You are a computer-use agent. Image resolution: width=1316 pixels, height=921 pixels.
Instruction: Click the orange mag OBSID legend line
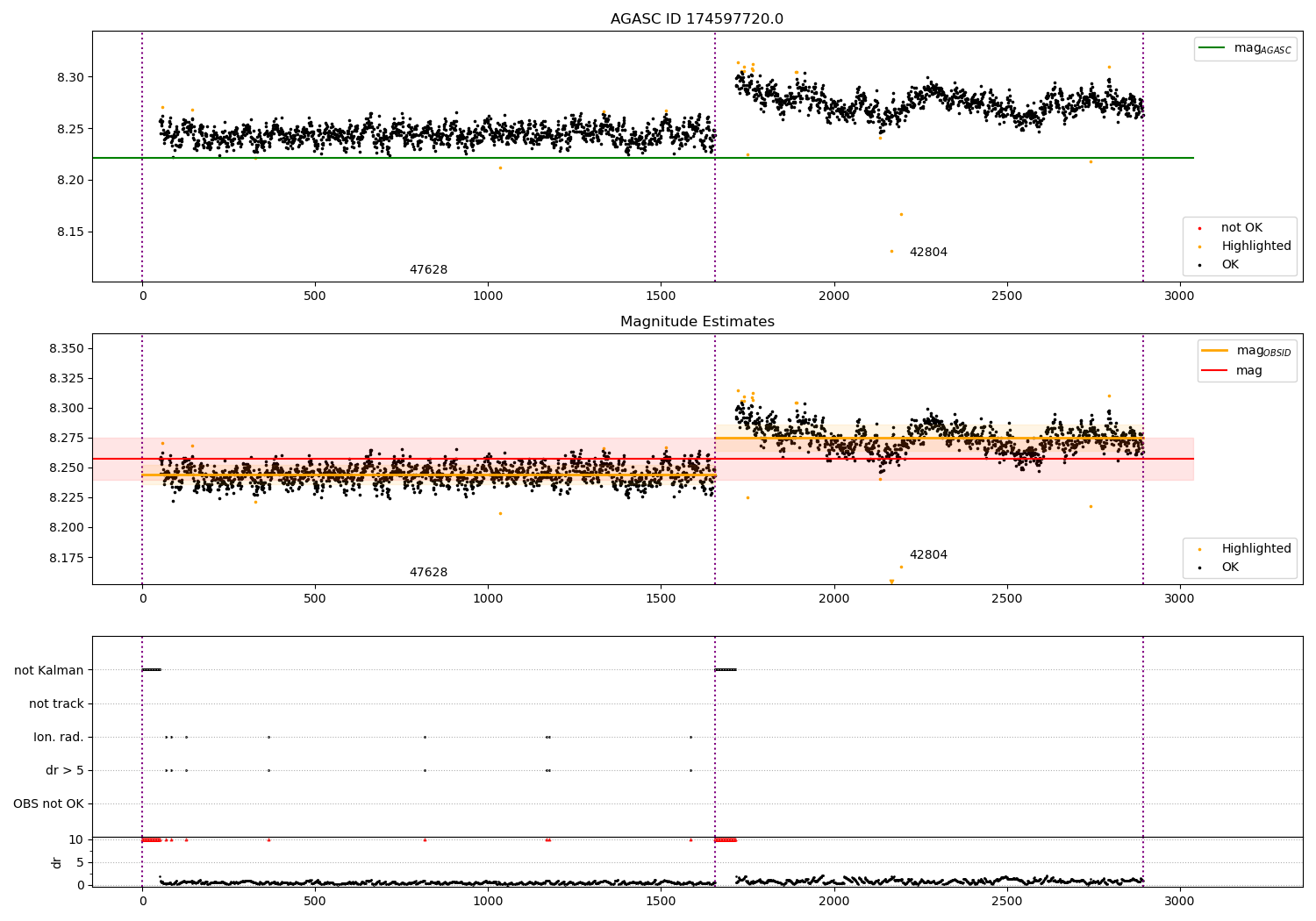tap(1215, 351)
